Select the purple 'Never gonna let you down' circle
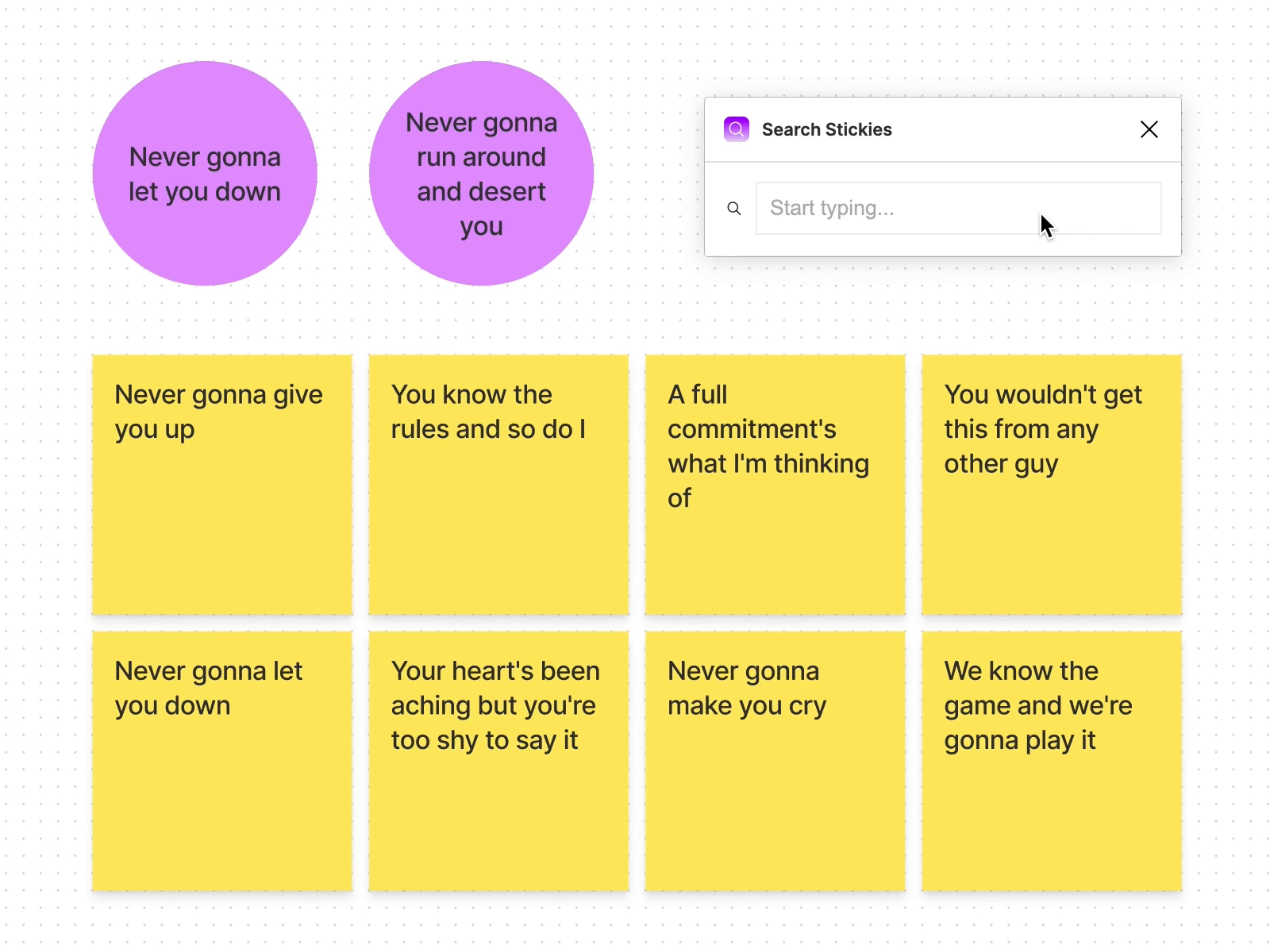The width and height of the screenshot is (1270, 952). click(205, 173)
